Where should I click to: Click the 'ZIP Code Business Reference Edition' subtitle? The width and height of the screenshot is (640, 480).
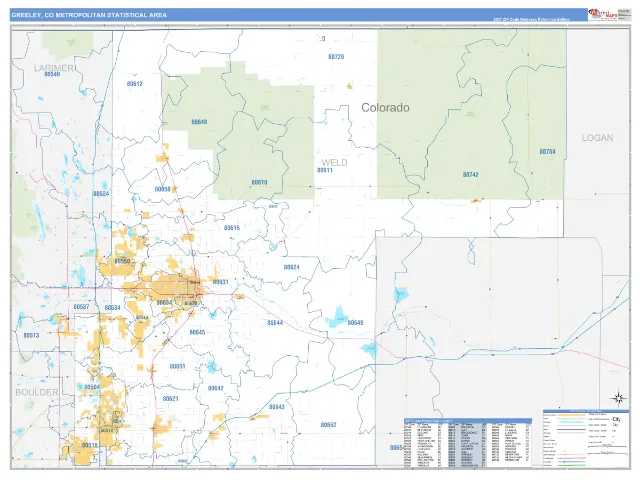[531, 19]
